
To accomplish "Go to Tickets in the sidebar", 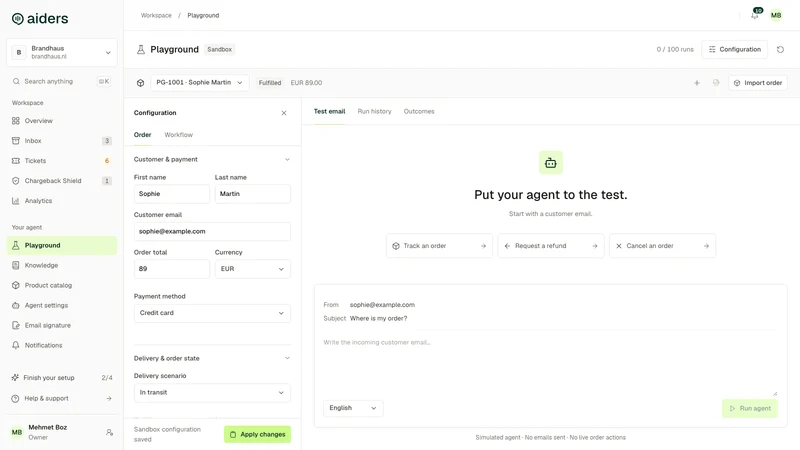I will (x=62, y=161).
